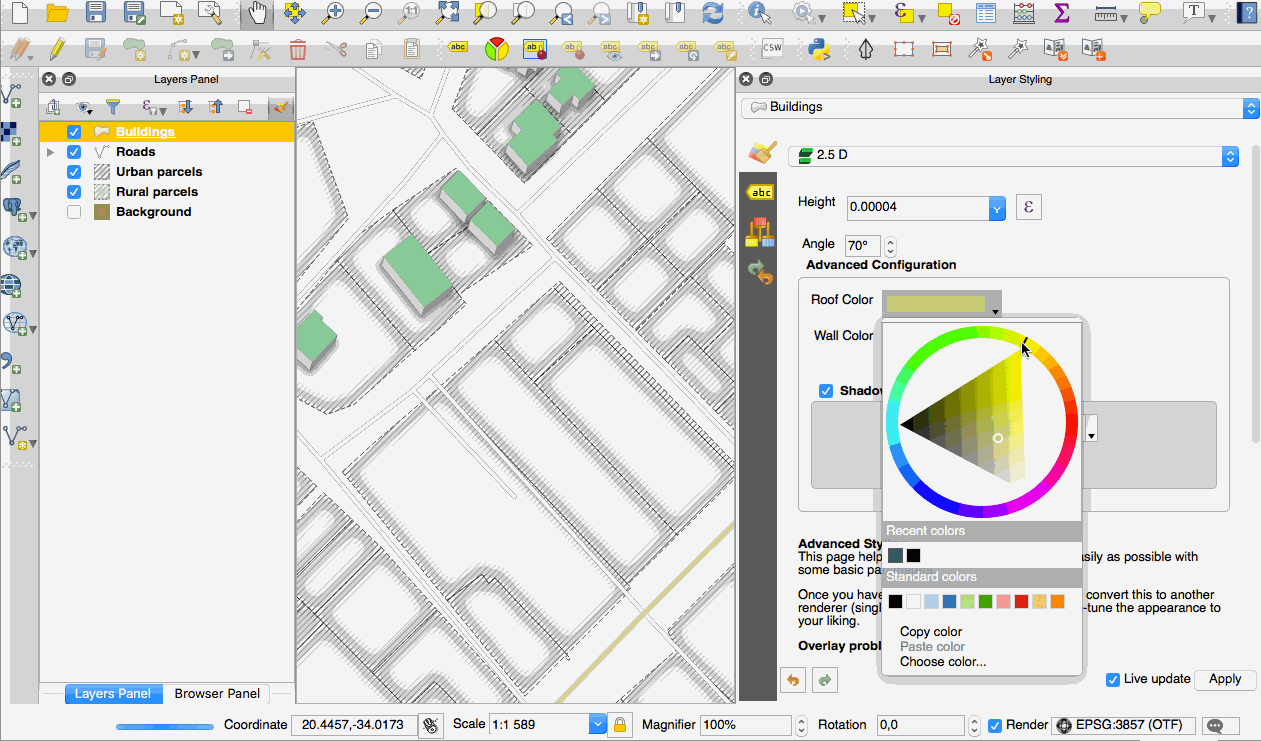Click the Filter Legend funnel icon
The width and height of the screenshot is (1261, 741).
coord(113,107)
